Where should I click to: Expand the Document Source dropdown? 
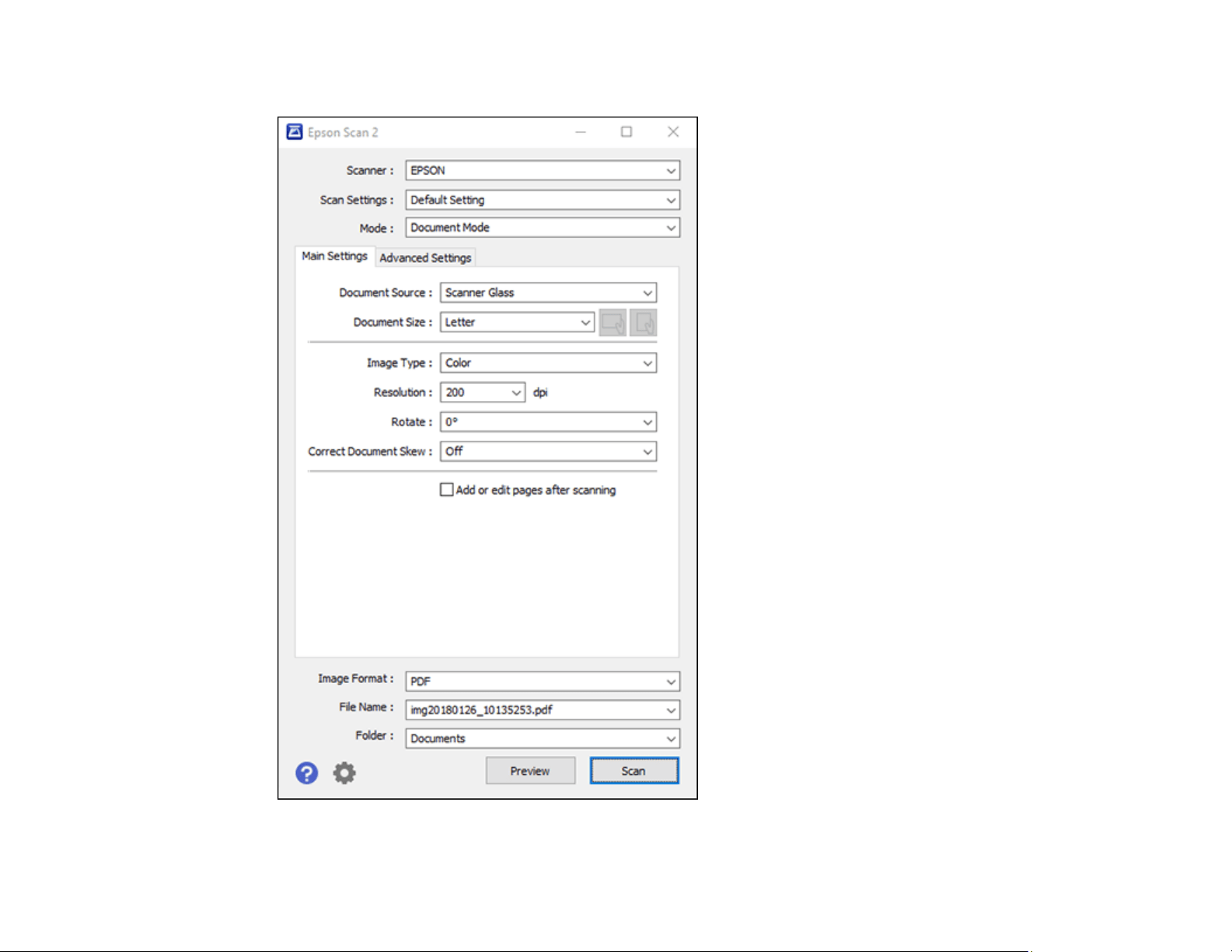point(549,292)
